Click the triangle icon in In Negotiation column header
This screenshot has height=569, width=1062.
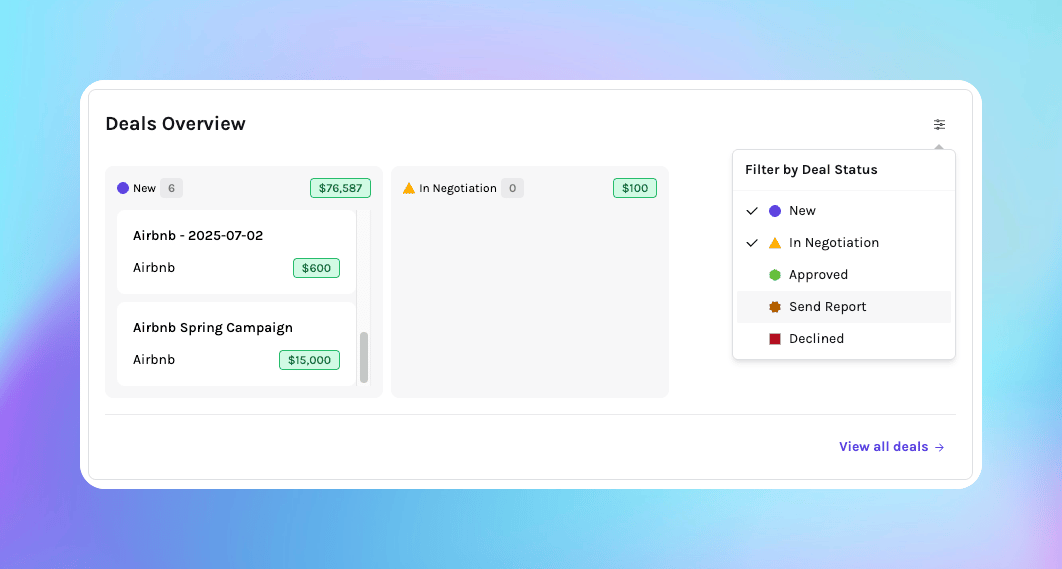click(409, 188)
